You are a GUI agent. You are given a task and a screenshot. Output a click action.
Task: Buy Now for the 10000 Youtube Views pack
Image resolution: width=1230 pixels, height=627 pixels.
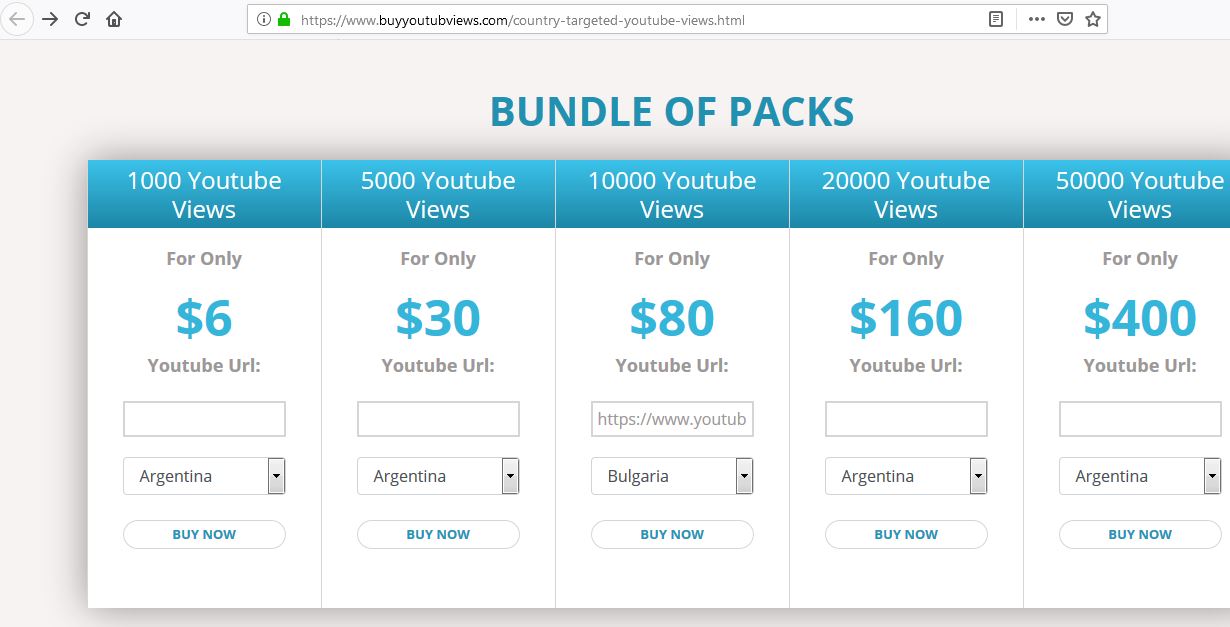pos(672,534)
